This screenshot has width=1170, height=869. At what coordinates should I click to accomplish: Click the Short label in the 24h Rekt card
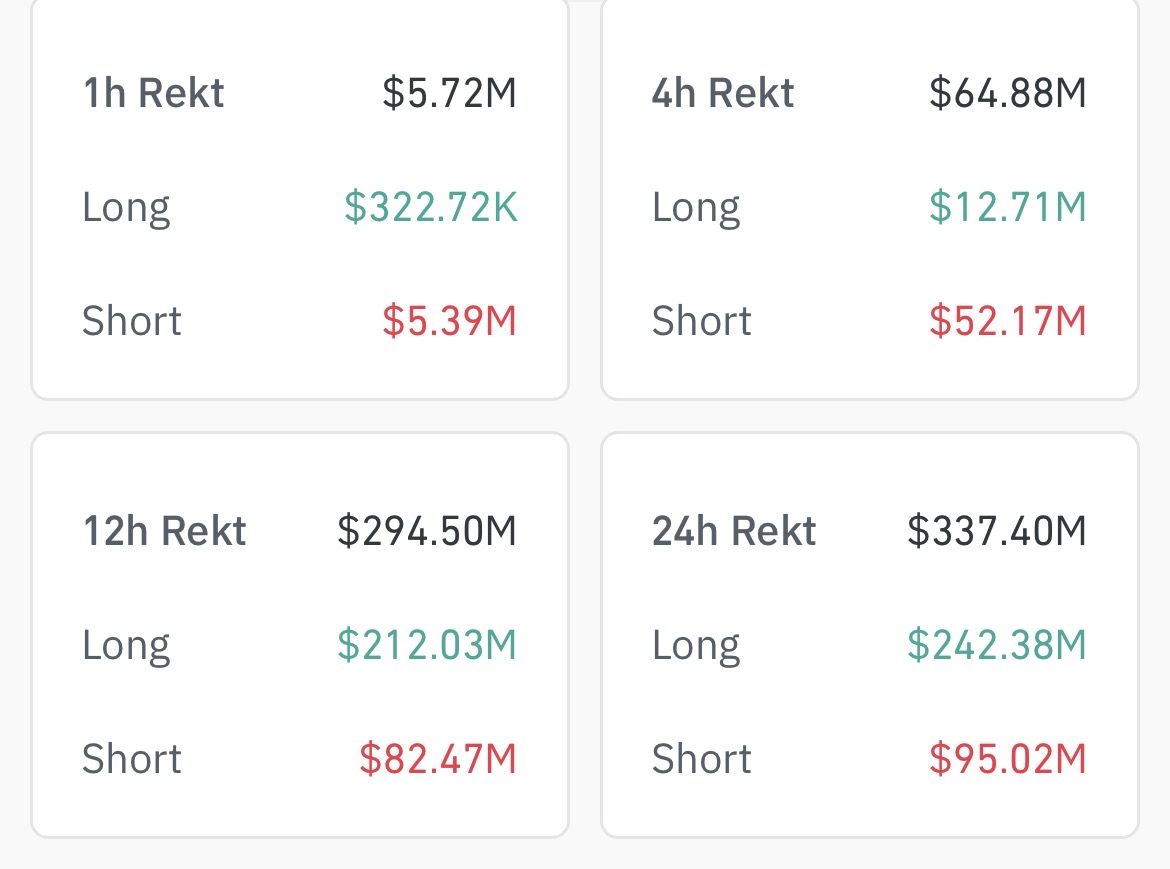click(701, 759)
